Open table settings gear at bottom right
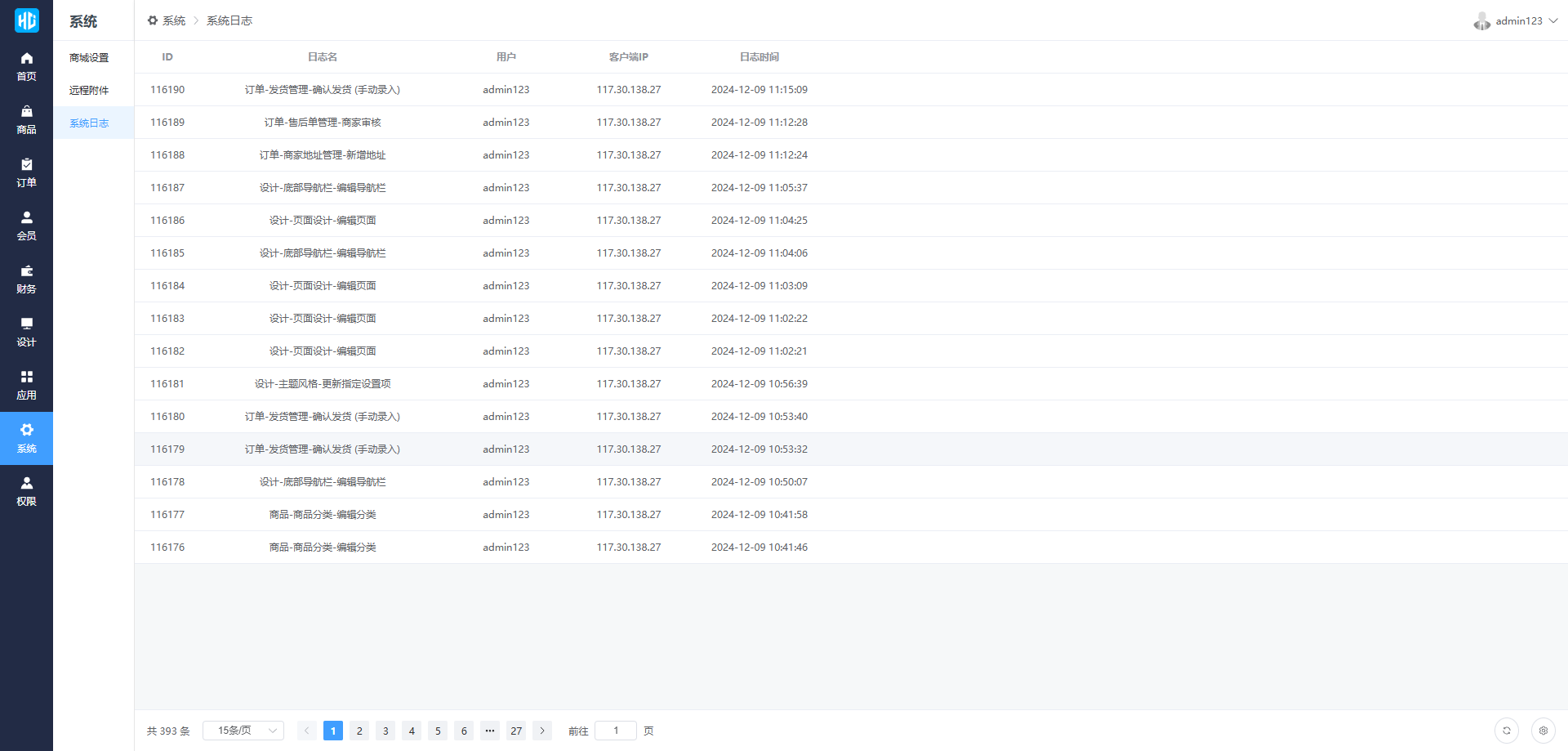Screen dimensions: 1568x751 1543,731
